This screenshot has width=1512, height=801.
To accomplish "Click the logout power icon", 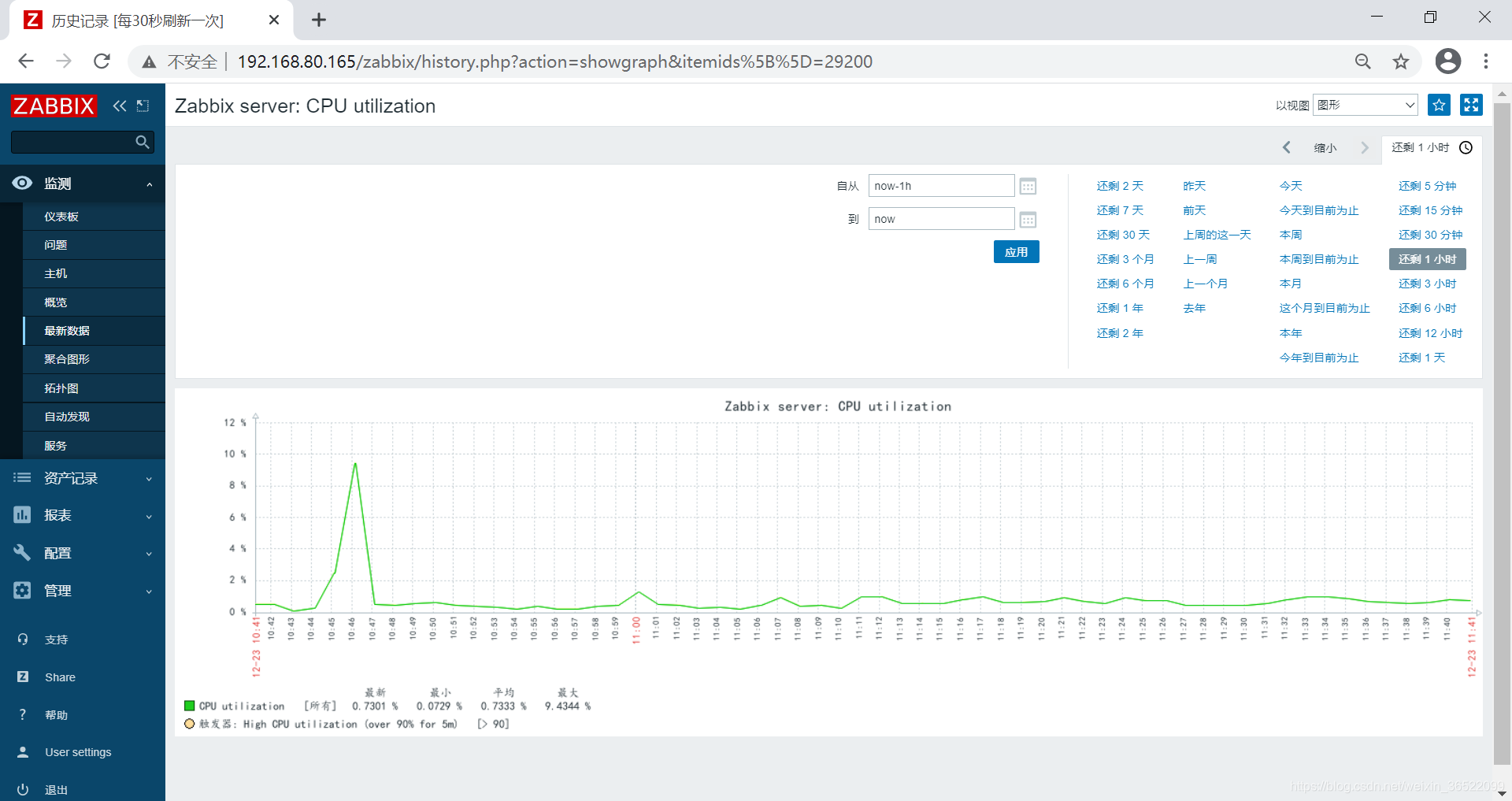I will (x=23, y=789).
